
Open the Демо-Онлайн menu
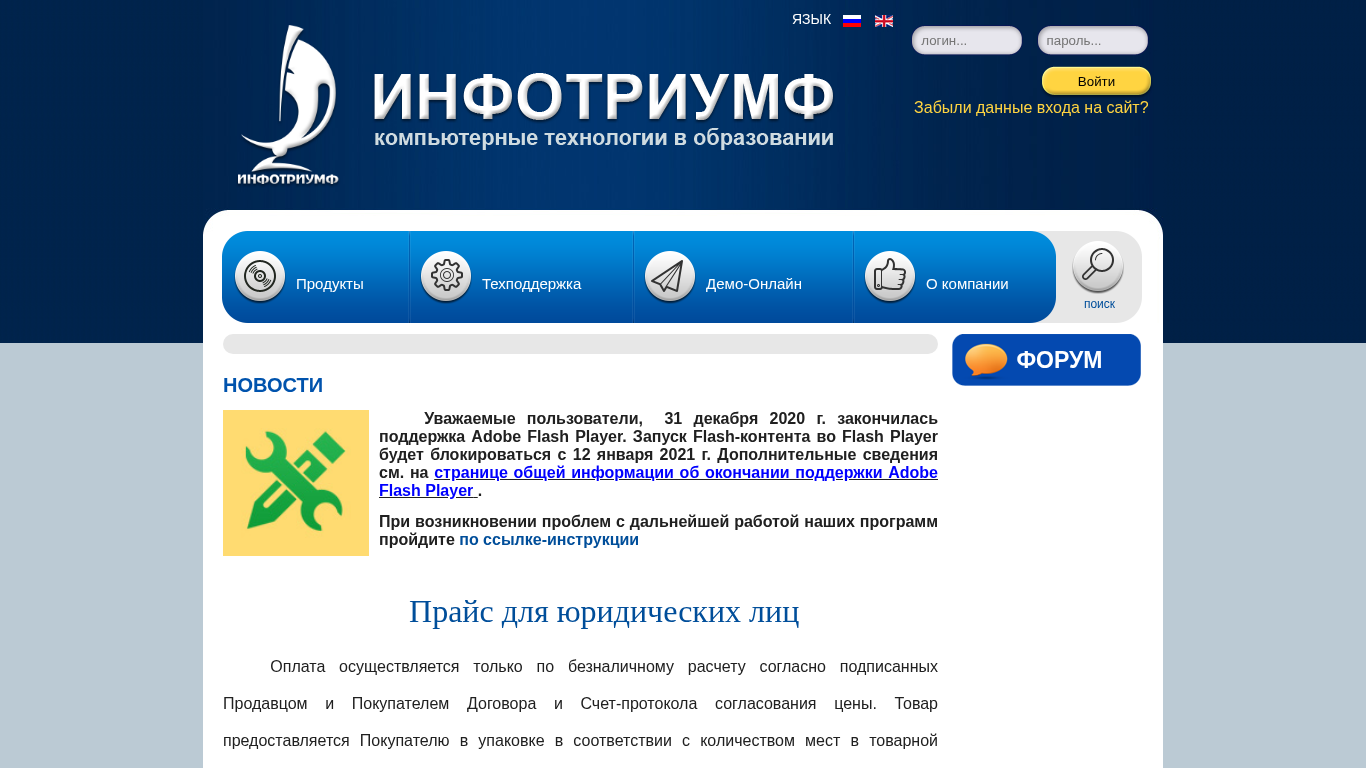[754, 284]
